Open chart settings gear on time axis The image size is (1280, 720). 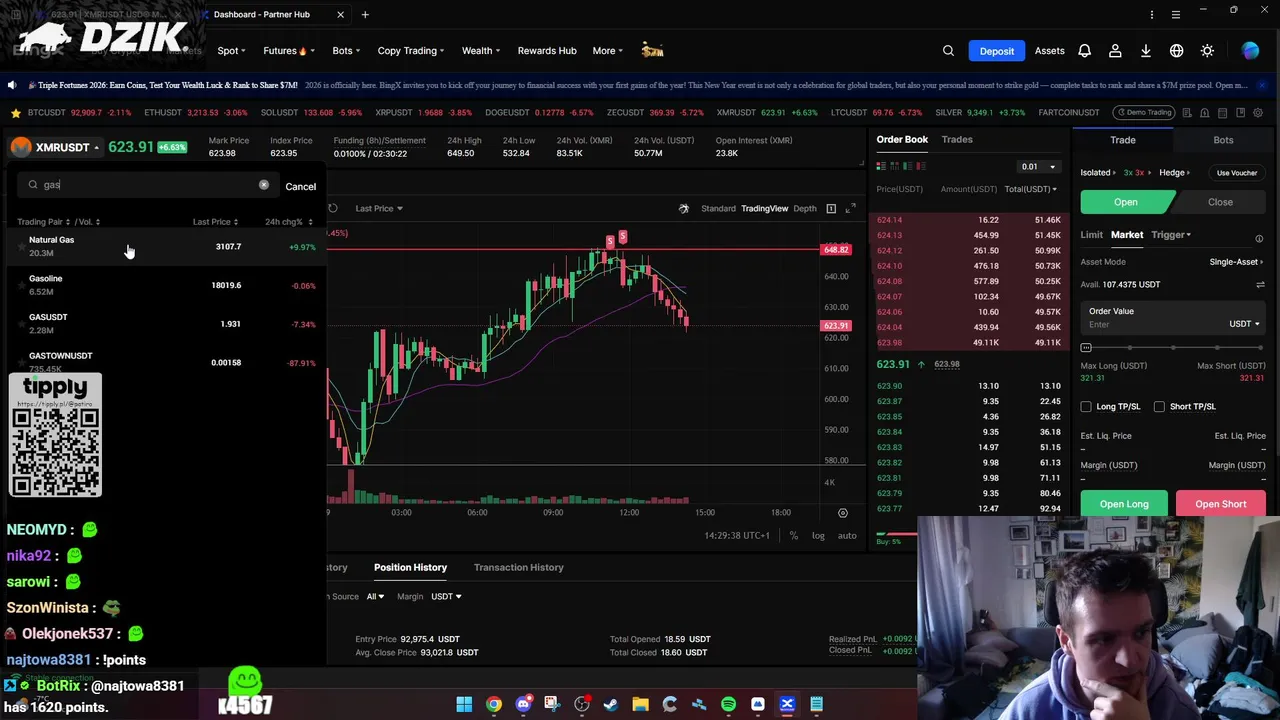[842, 513]
